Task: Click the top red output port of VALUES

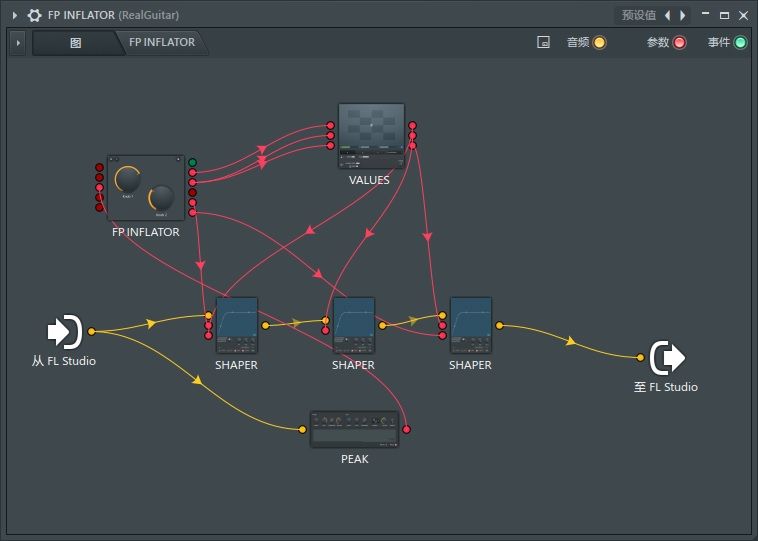Action: [412, 126]
